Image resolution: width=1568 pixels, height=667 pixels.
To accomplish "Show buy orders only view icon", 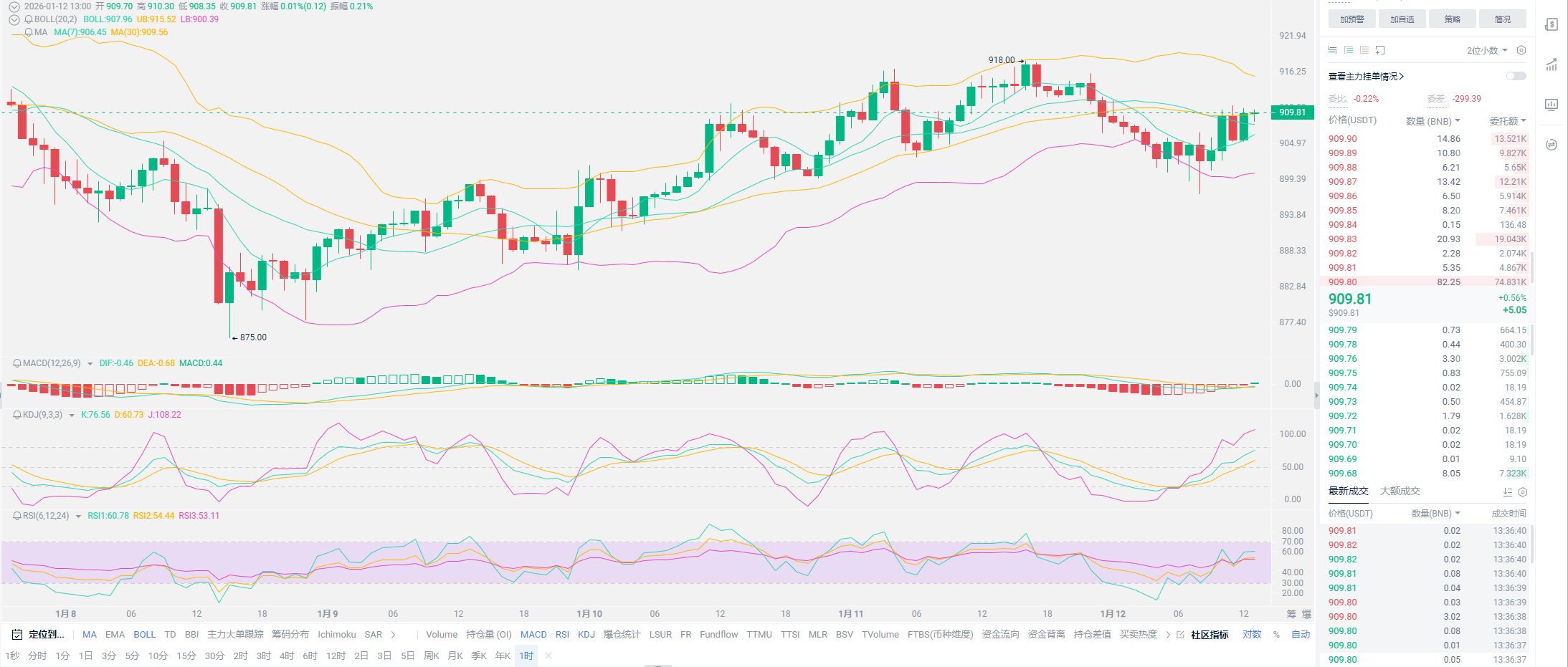I will pos(1349,50).
